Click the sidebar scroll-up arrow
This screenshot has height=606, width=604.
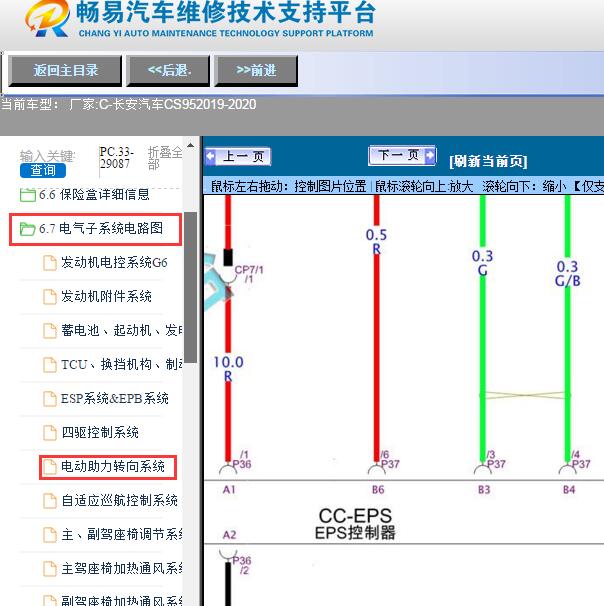(190, 145)
